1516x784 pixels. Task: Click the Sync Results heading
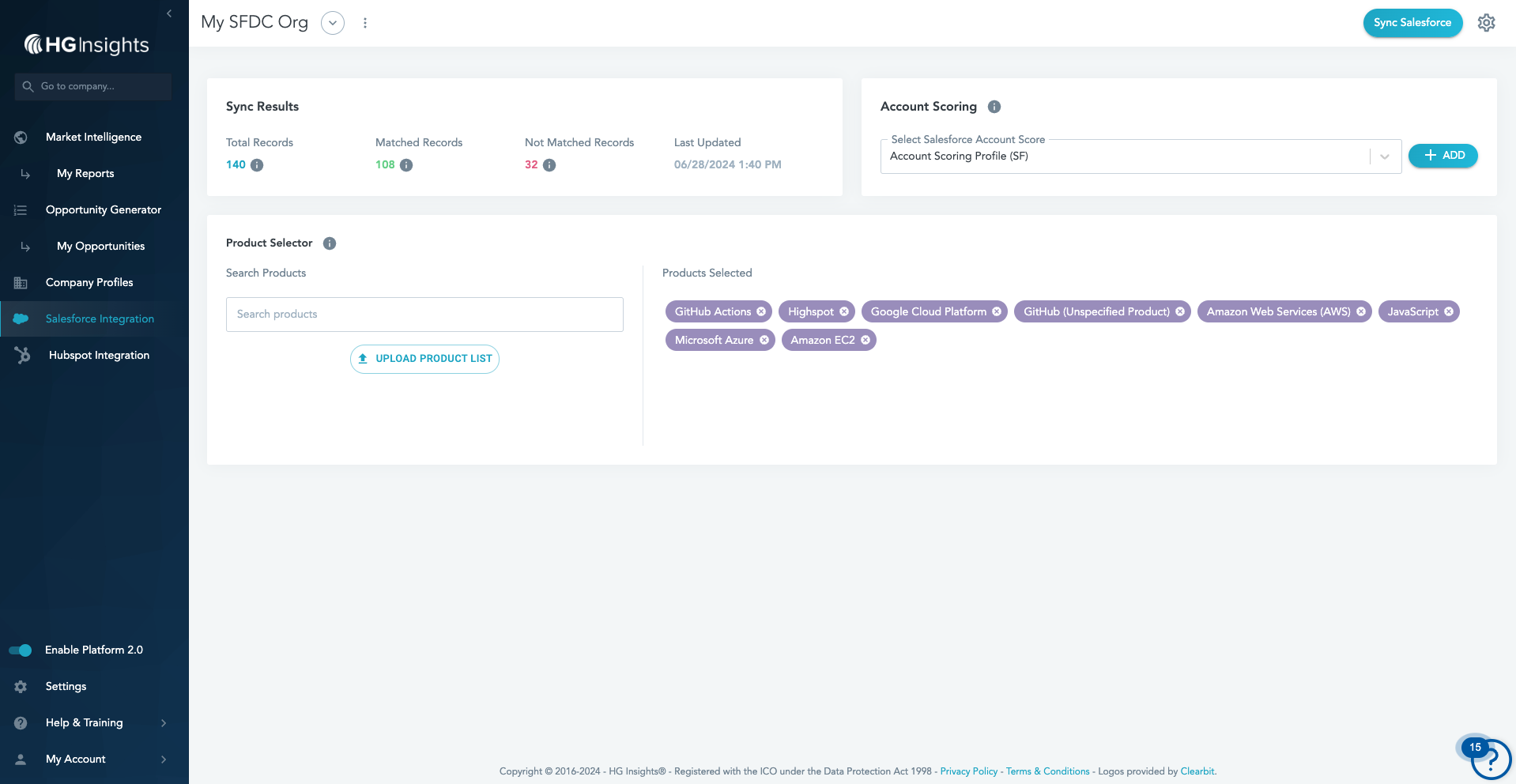(262, 107)
